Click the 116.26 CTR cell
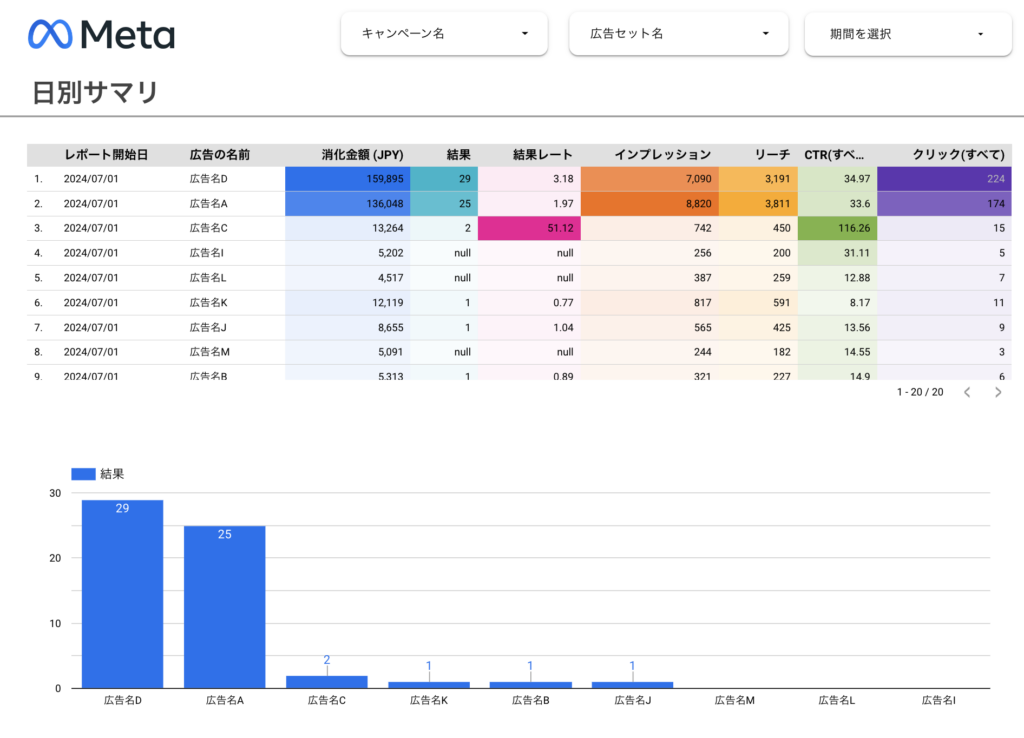1024x738 pixels. click(x=836, y=228)
